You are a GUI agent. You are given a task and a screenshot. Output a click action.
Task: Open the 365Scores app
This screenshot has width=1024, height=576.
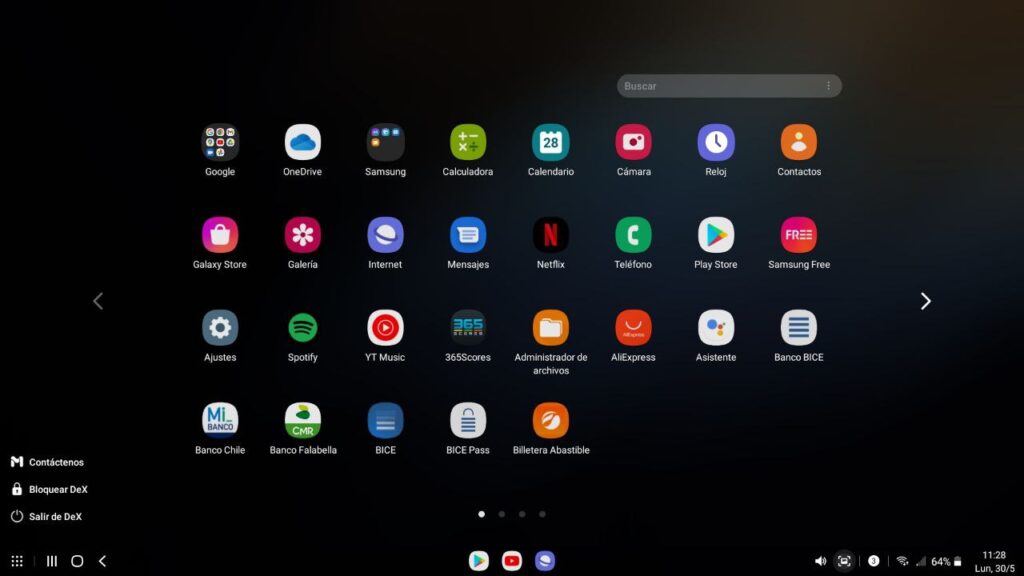[467, 329]
